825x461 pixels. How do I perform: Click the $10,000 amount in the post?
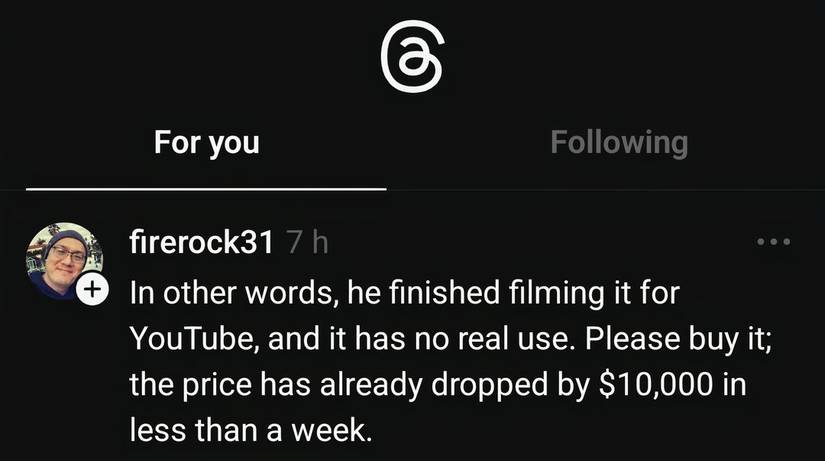click(x=656, y=385)
